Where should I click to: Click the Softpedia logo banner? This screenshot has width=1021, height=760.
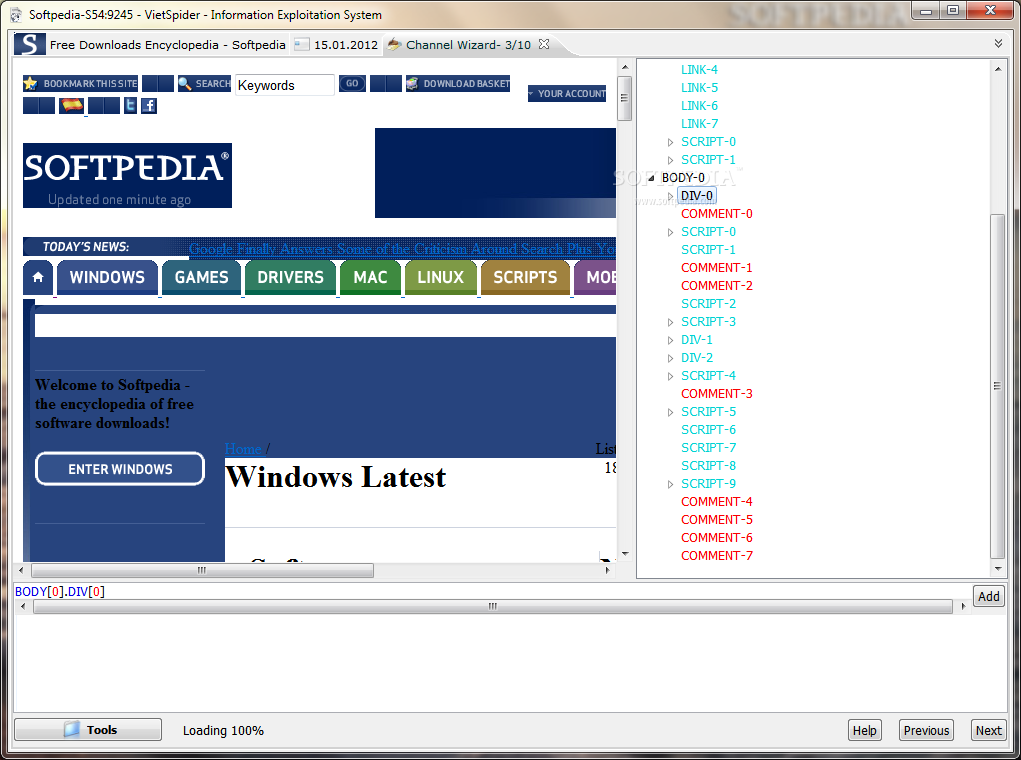tap(128, 175)
